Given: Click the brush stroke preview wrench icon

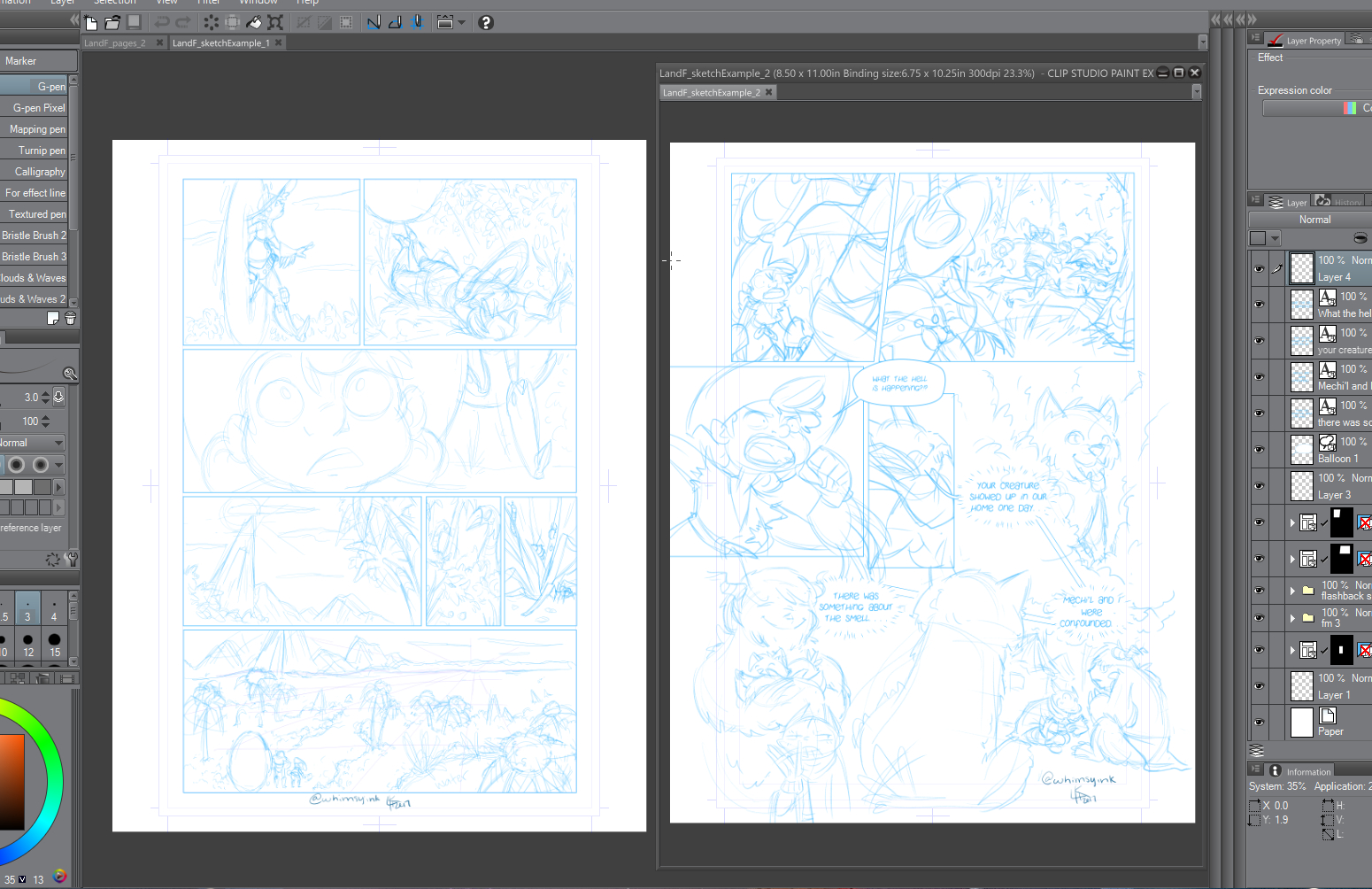Looking at the screenshot, I should (70, 374).
